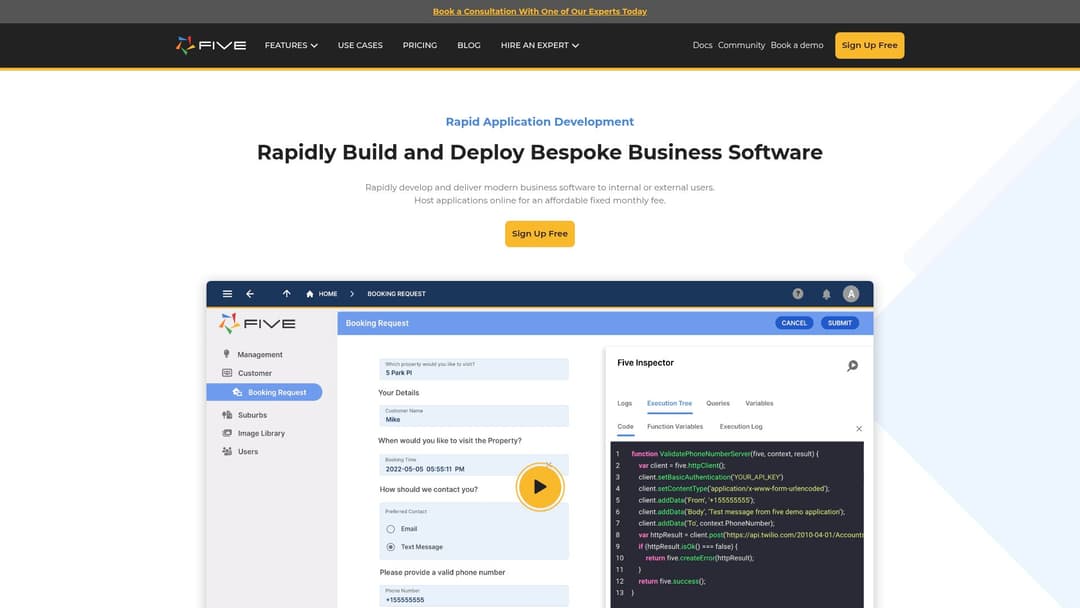
Task: Select the Email contact option
Action: (391, 529)
